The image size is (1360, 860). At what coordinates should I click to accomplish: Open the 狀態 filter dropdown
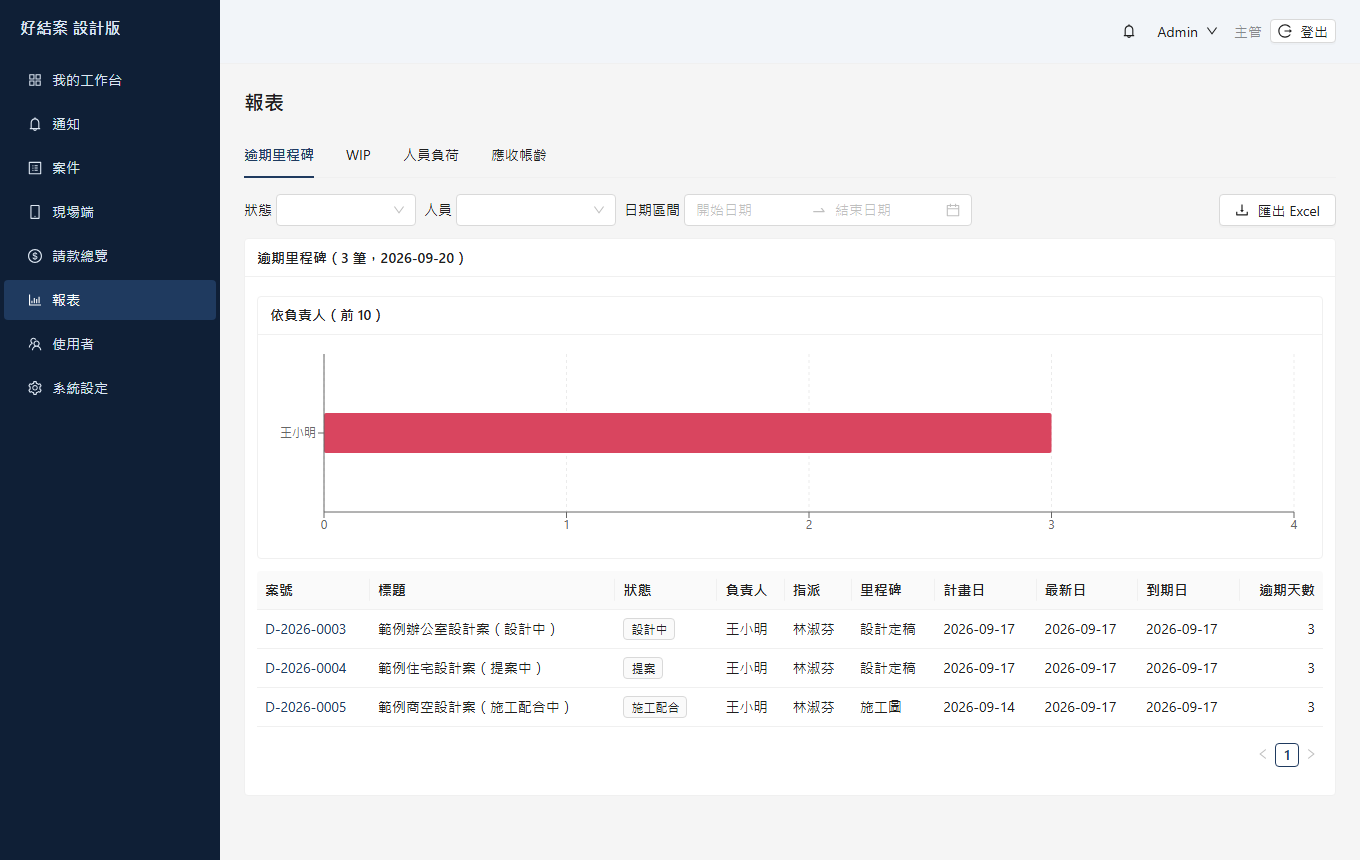(x=346, y=210)
